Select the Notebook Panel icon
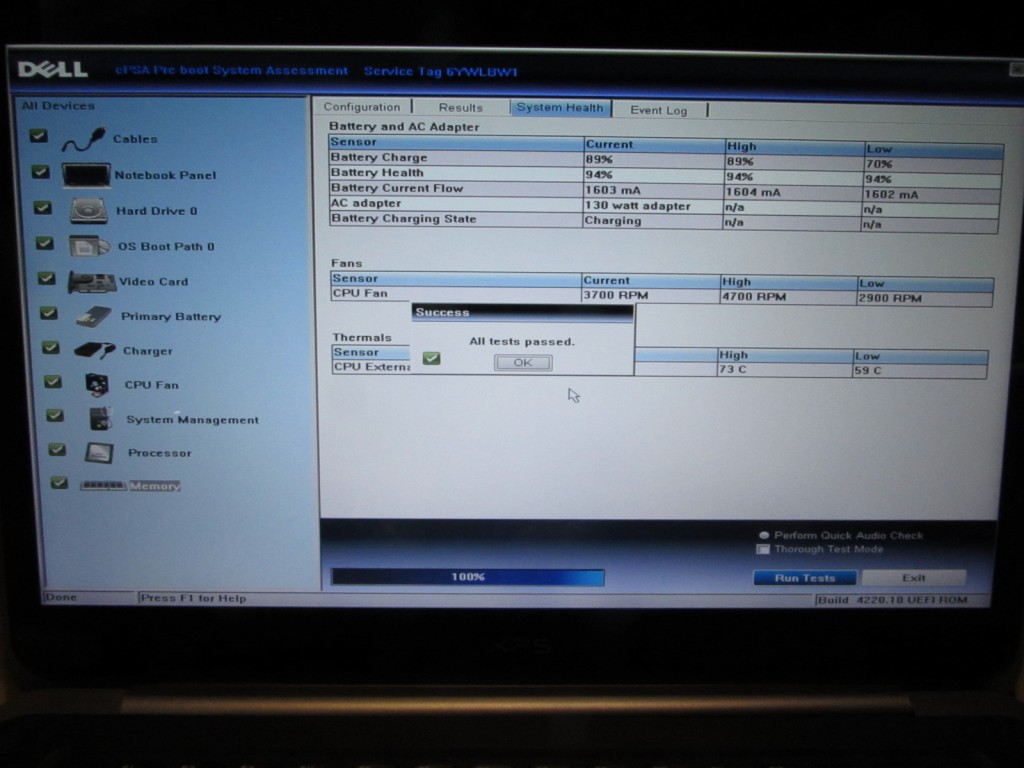The height and width of the screenshot is (768, 1024). tap(86, 175)
